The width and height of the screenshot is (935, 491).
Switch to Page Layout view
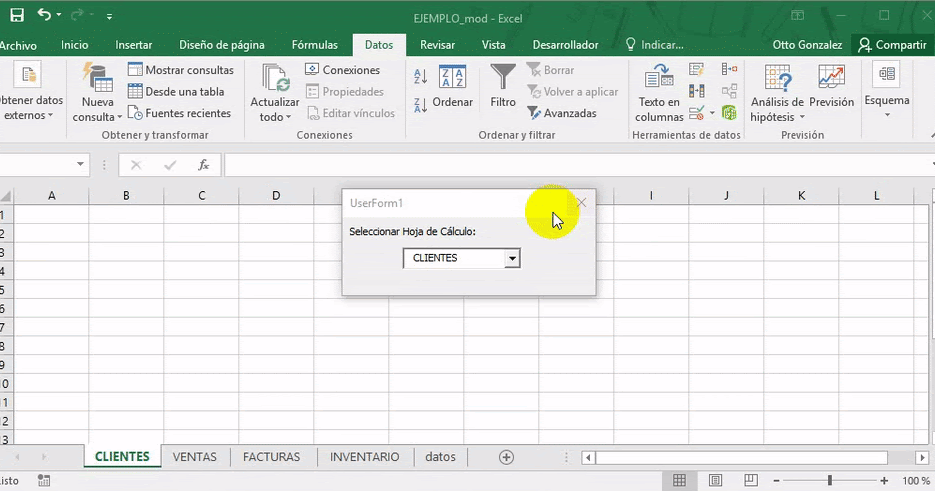716,480
